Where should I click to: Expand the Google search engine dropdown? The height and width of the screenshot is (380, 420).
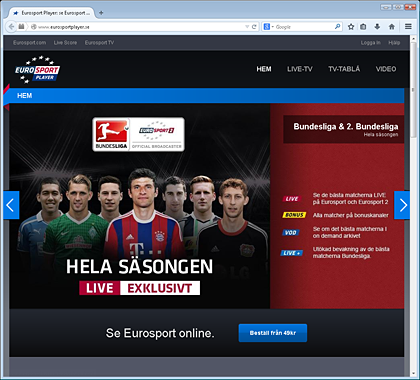tap(269, 27)
